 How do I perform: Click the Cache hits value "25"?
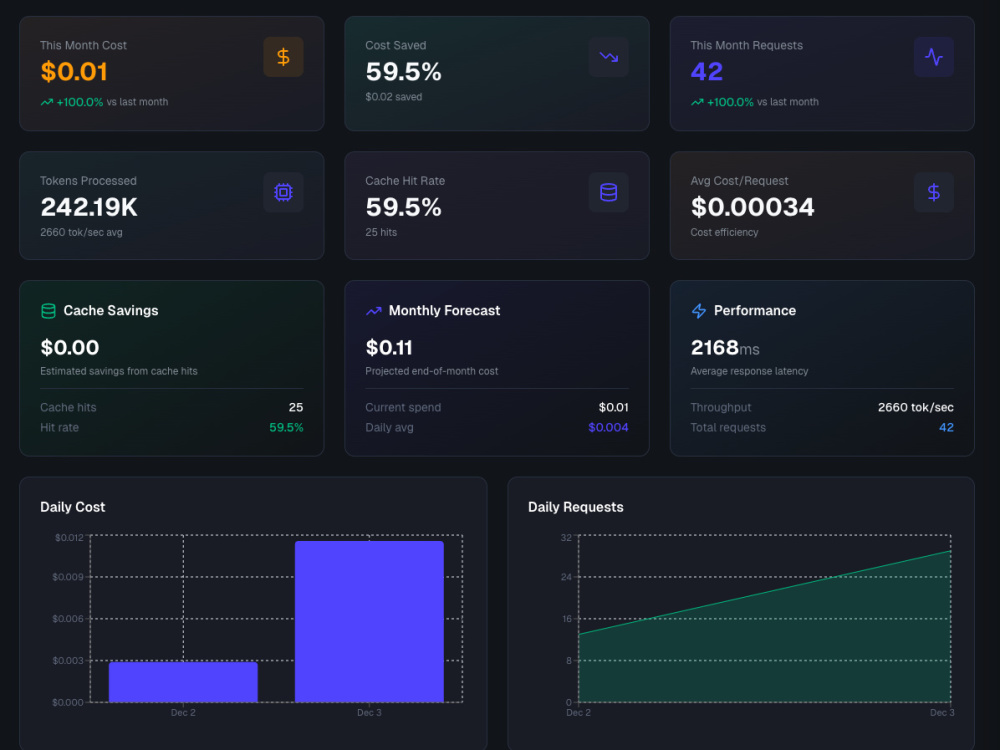296,408
